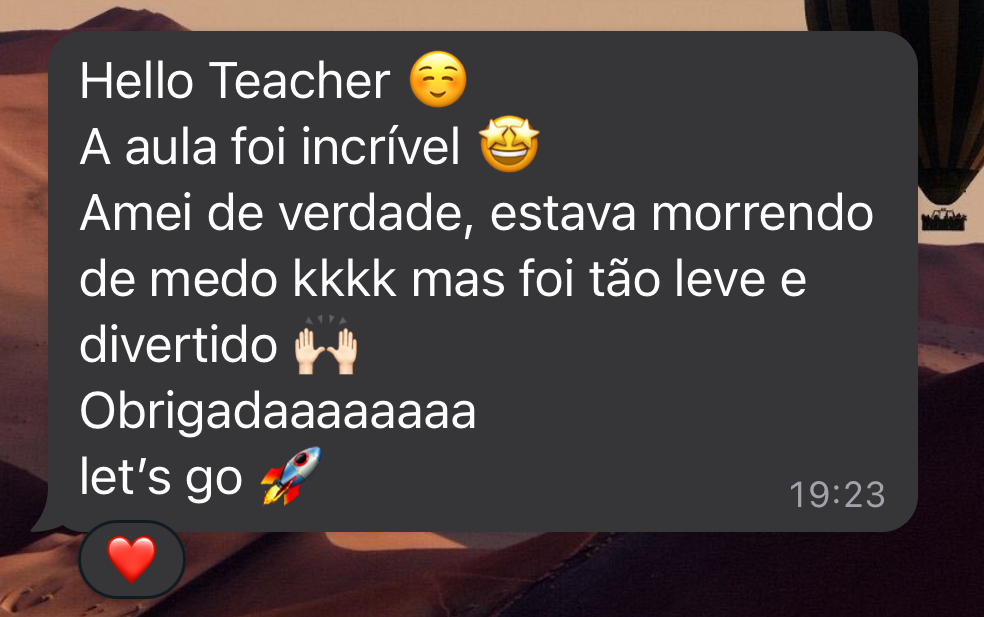Click the raised hands emoji

pyautogui.click(x=326, y=345)
